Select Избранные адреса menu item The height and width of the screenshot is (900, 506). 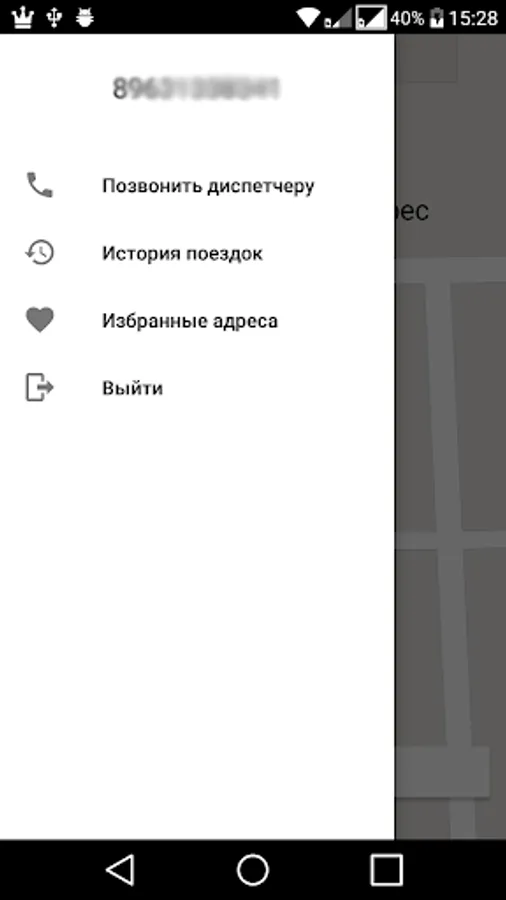[197, 320]
